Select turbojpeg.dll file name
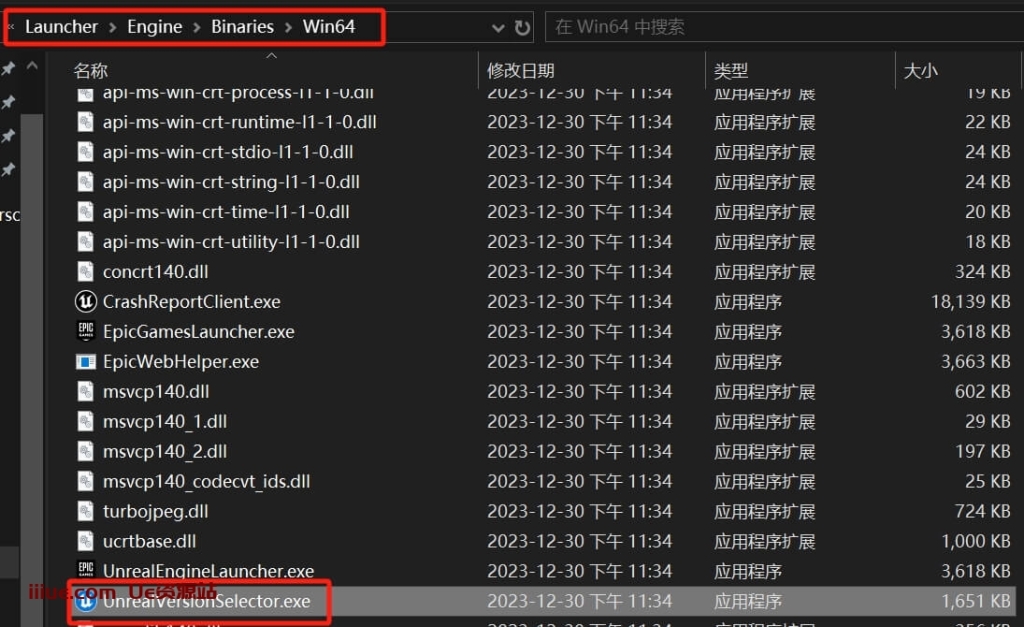Image resolution: width=1024 pixels, height=627 pixels. point(155,511)
